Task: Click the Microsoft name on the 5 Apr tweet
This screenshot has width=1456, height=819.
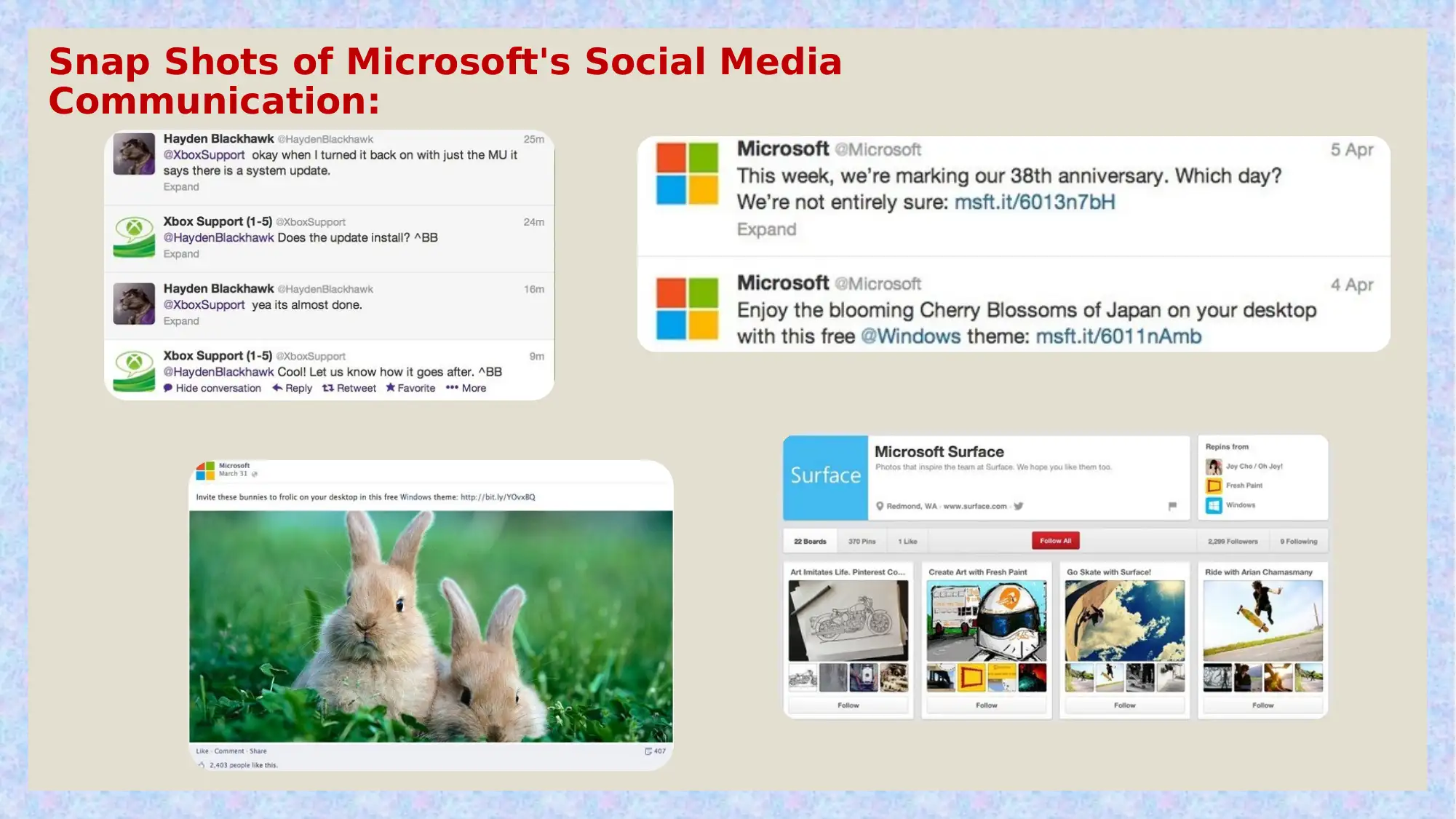Action: [x=783, y=149]
